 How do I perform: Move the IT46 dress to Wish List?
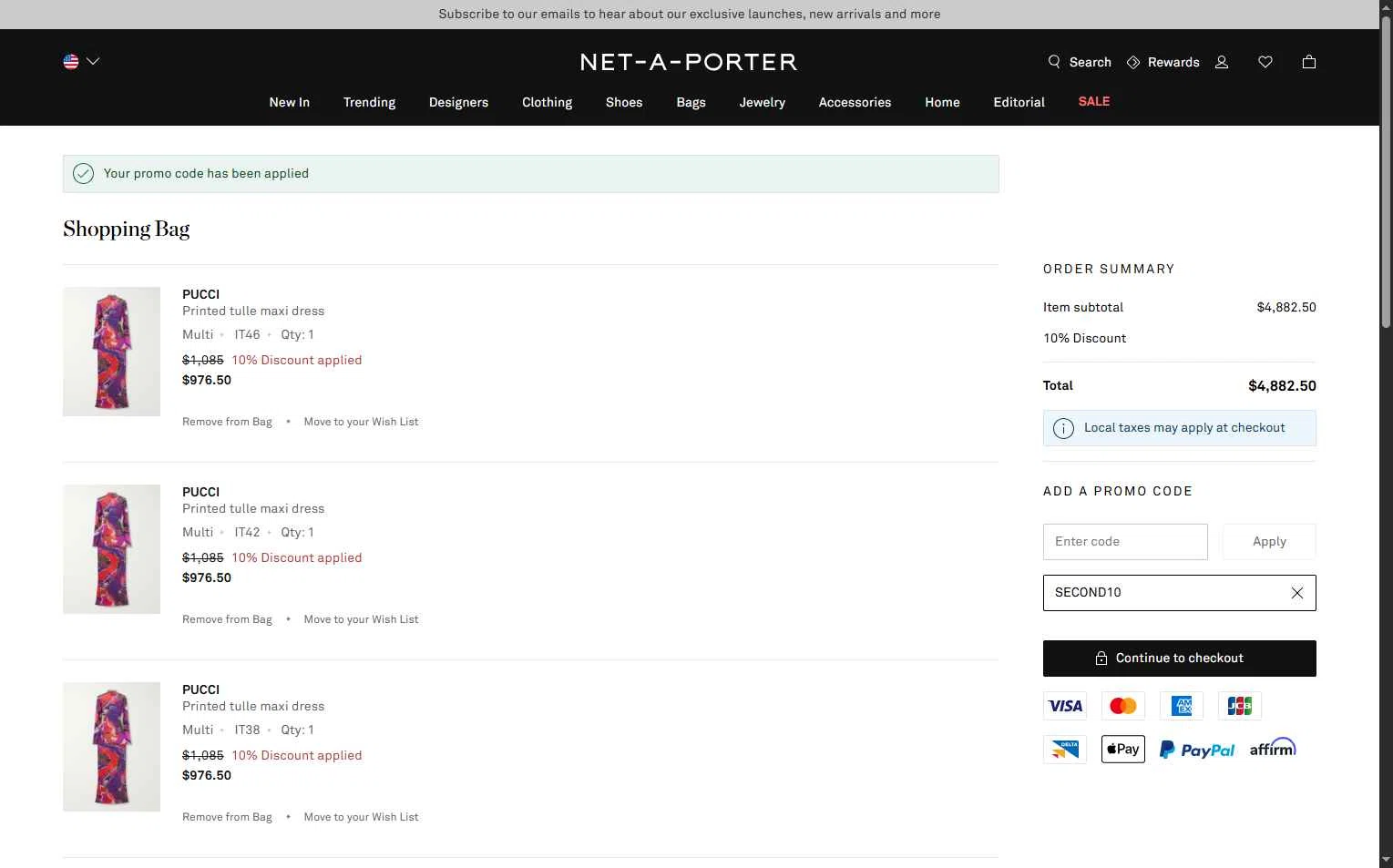(361, 422)
